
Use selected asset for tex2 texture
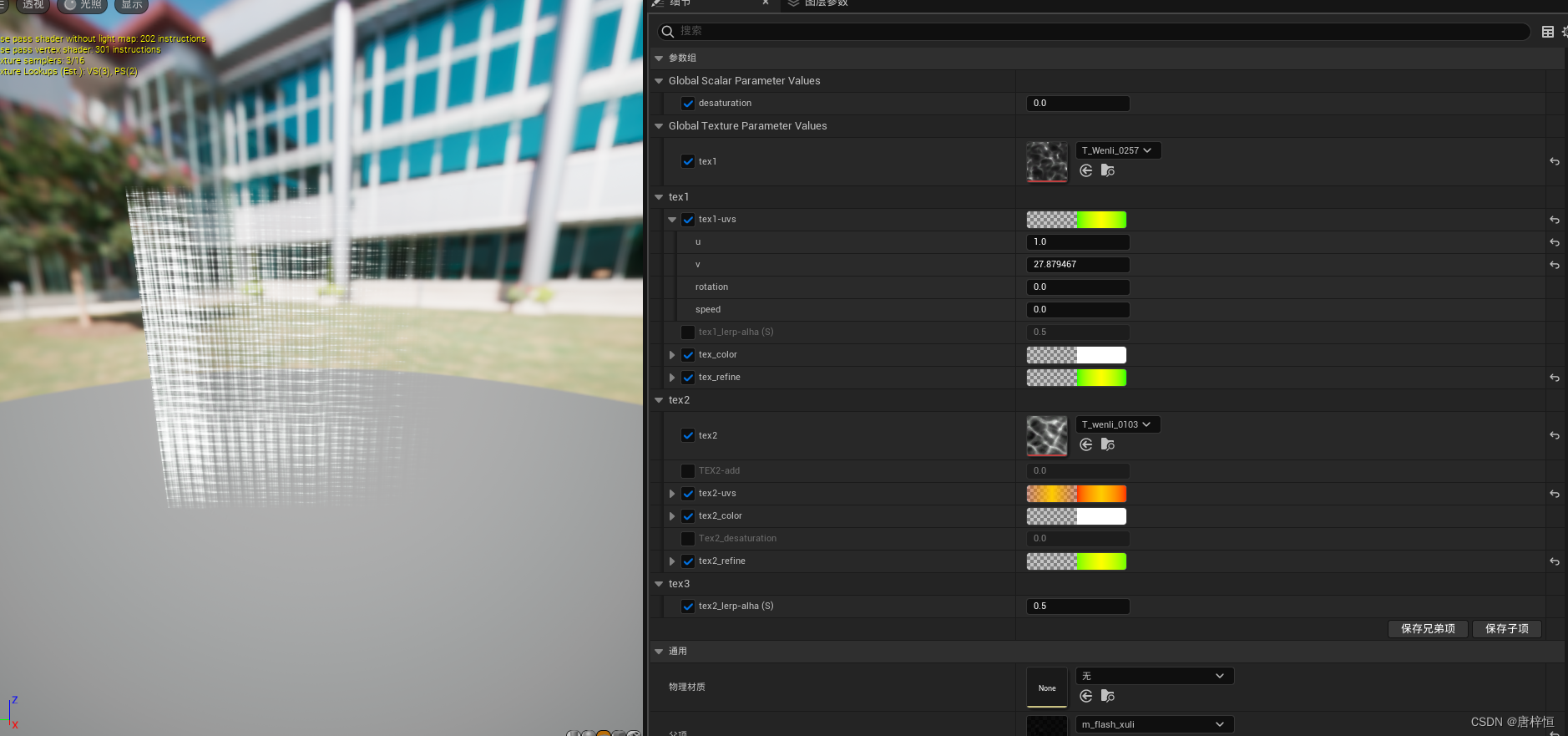coord(1086,444)
